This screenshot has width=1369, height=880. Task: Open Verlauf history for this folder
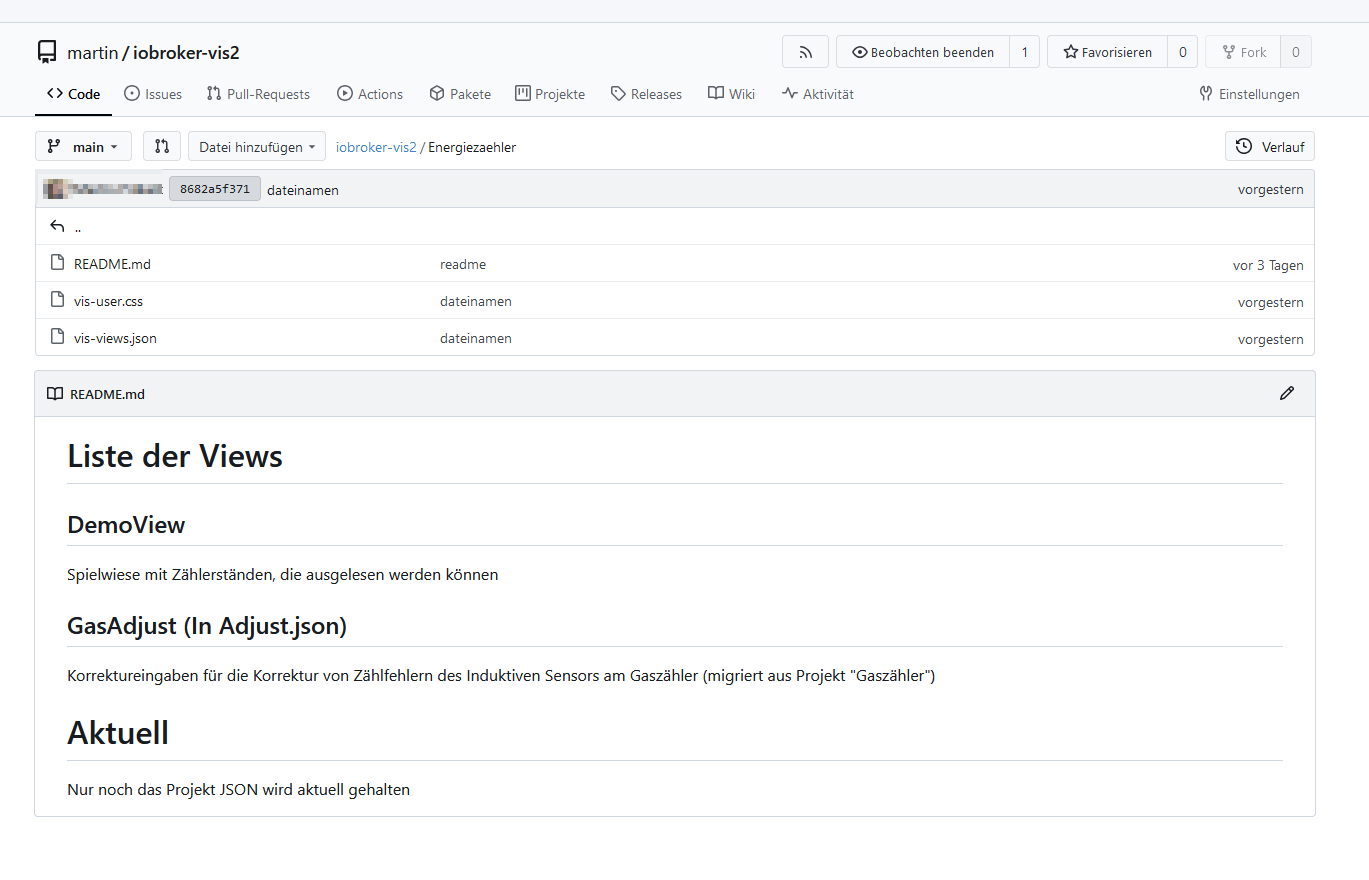coord(1269,147)
